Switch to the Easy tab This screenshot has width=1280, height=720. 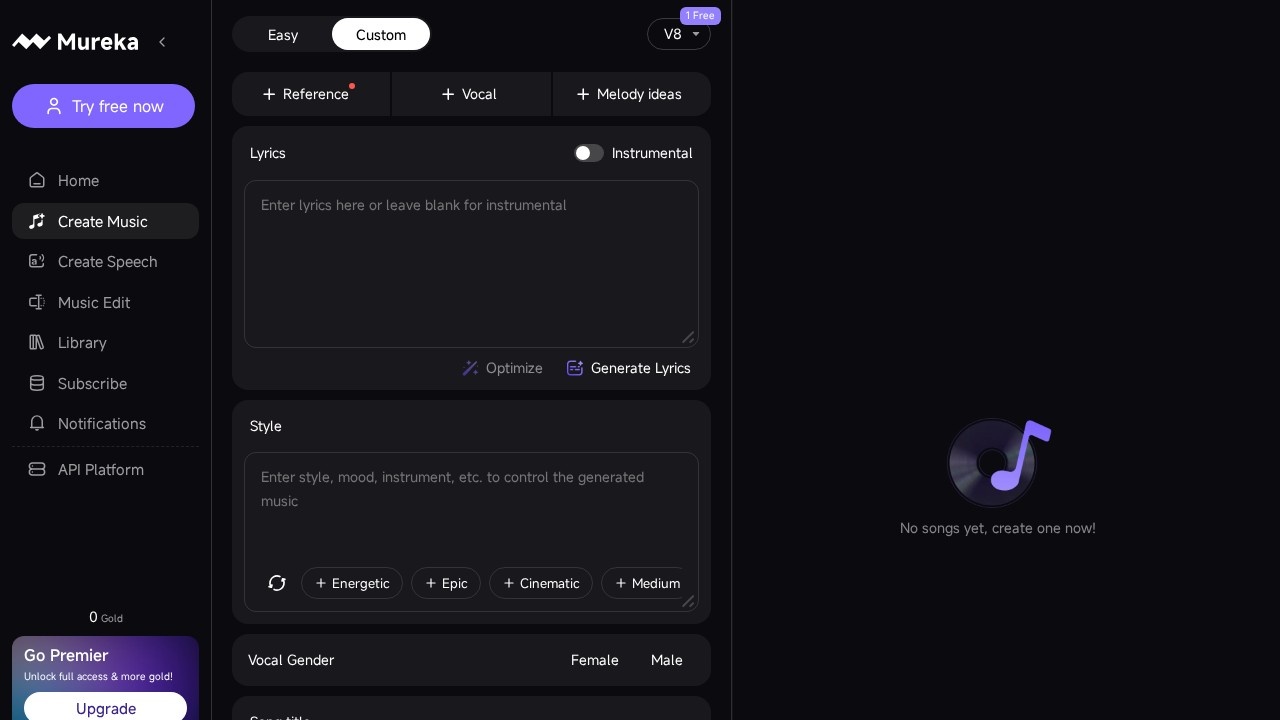pyautogui.click(x=283, y=35)
